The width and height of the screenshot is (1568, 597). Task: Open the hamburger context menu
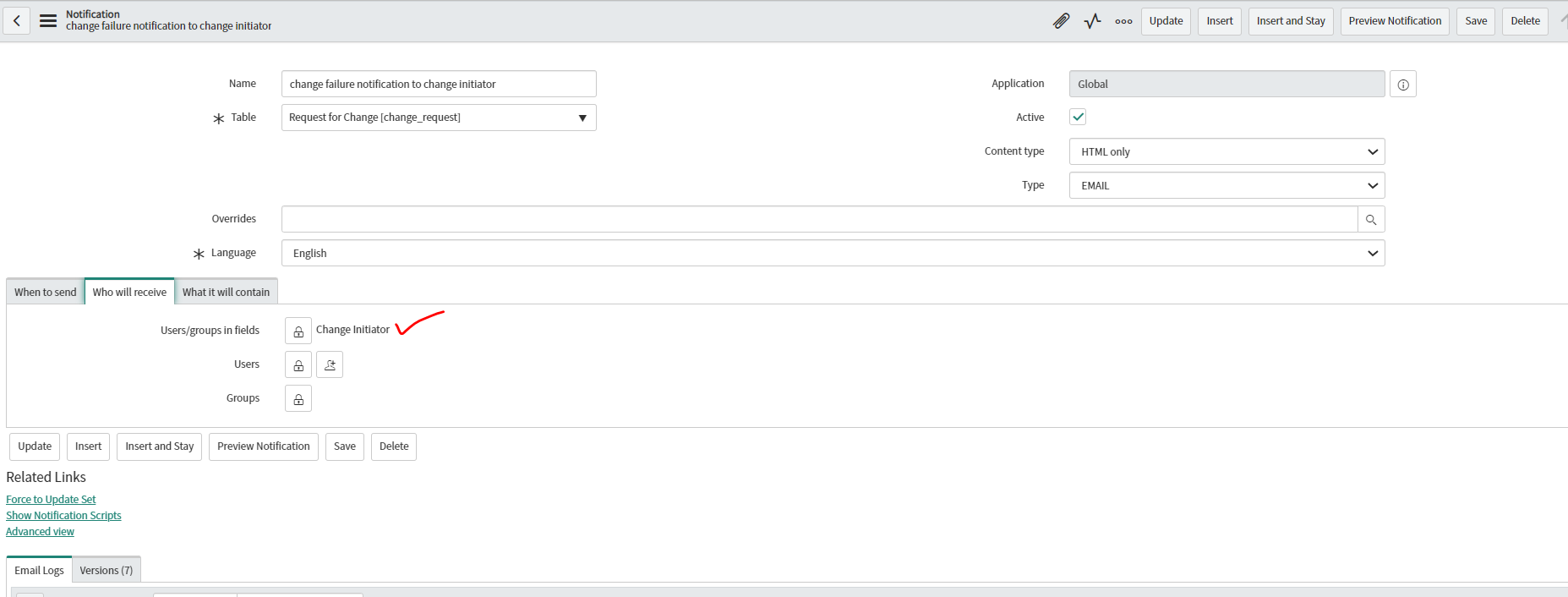click(48, 21)
